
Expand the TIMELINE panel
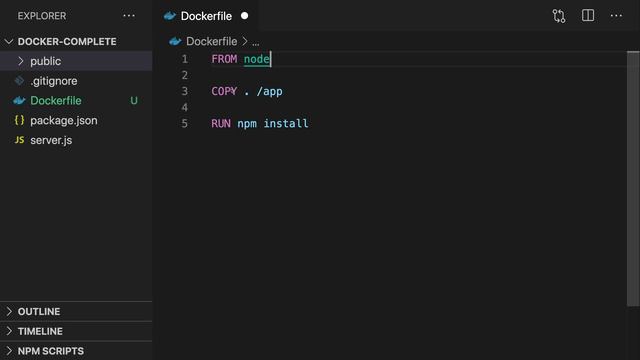(9, 331)
